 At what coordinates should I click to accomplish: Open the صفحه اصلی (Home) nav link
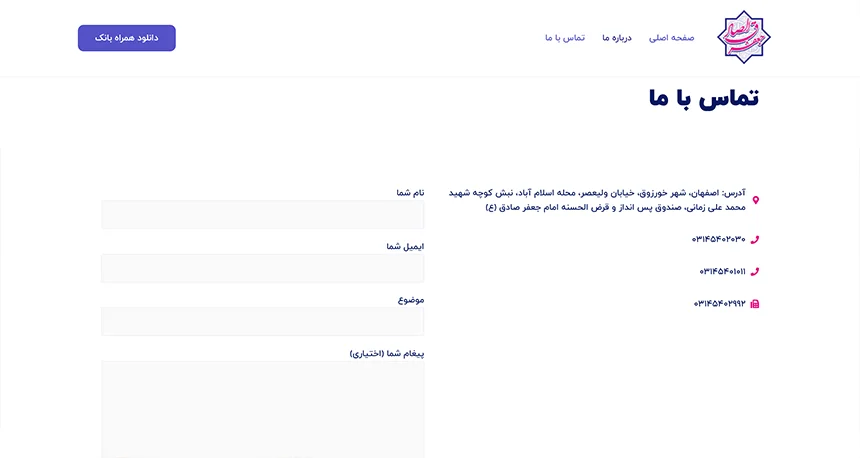click(672, 38)
